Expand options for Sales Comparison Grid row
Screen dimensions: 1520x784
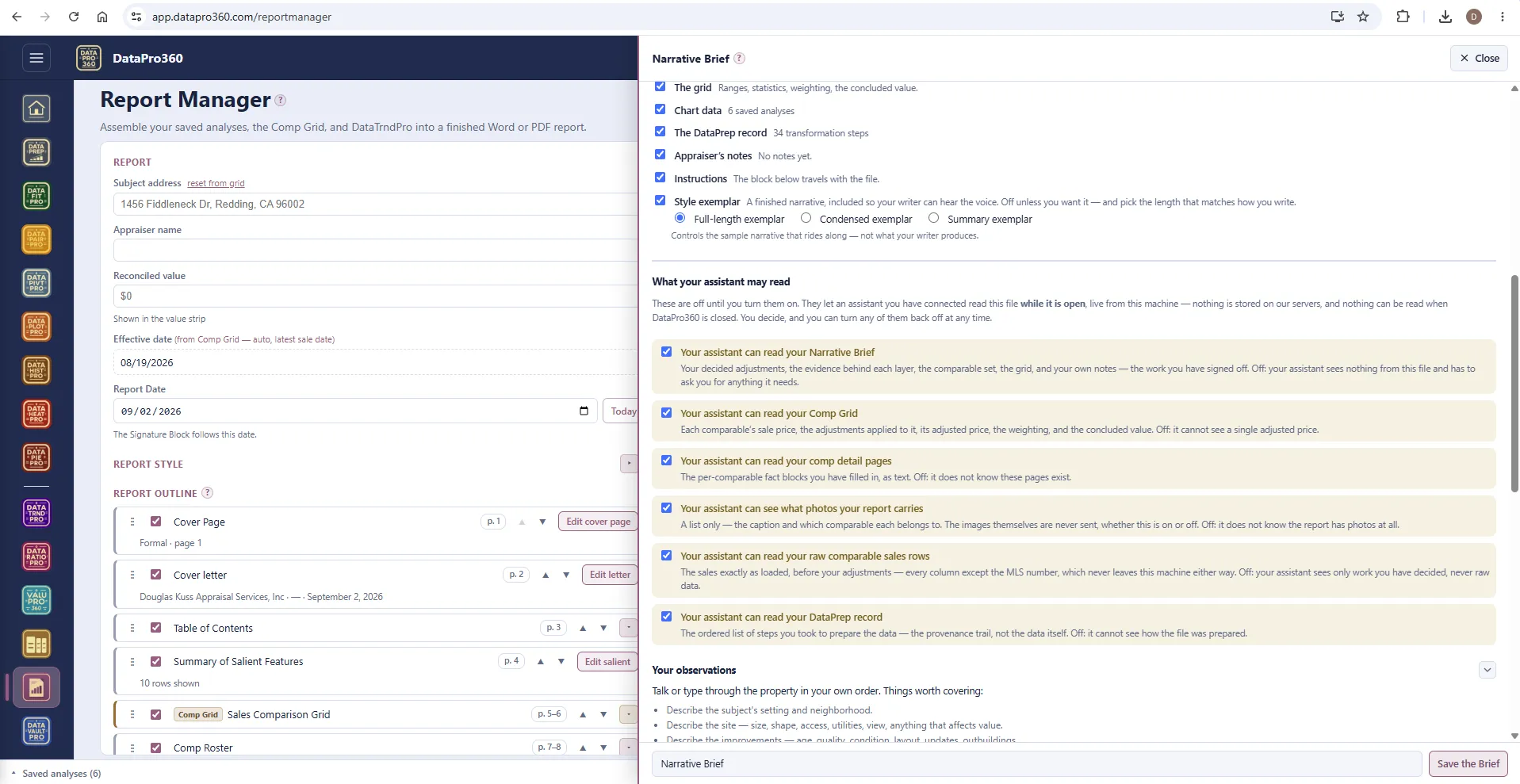629,714
